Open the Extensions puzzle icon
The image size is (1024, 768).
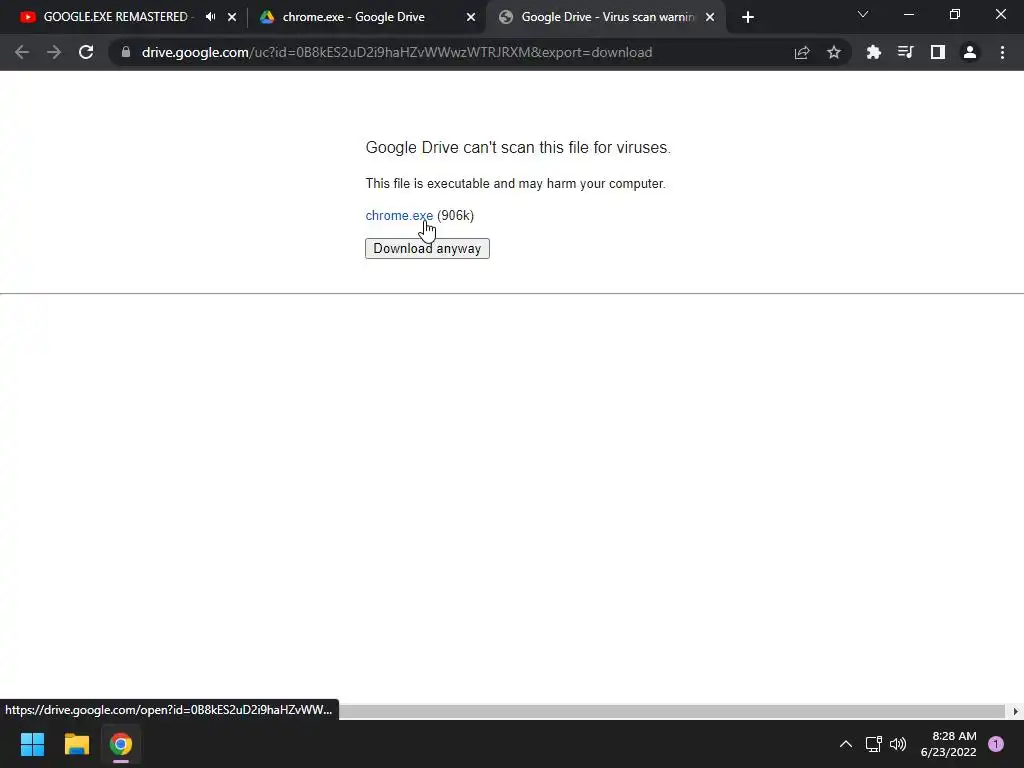tap(874, 52)
